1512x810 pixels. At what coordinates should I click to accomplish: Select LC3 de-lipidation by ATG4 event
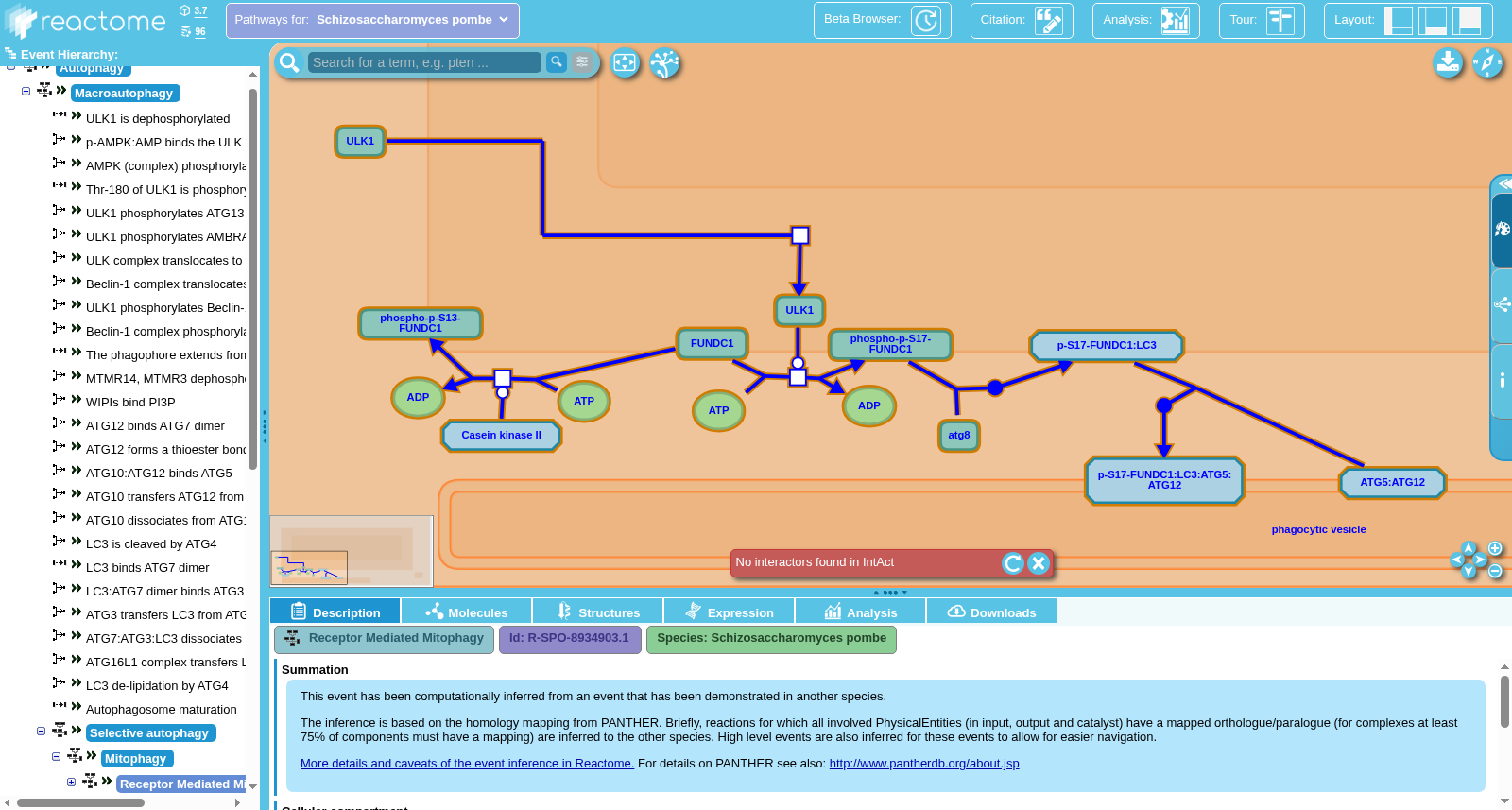coord(157,686)
